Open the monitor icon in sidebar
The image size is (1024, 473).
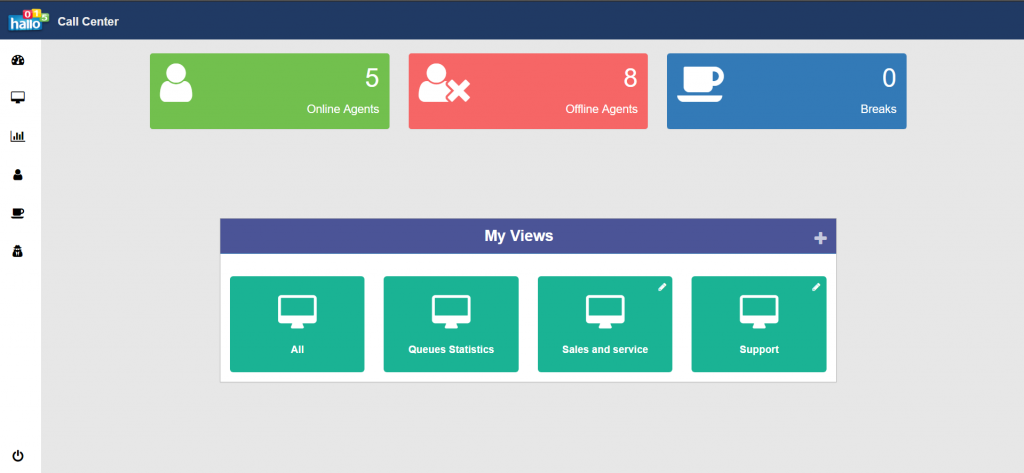tap(17, 97)
